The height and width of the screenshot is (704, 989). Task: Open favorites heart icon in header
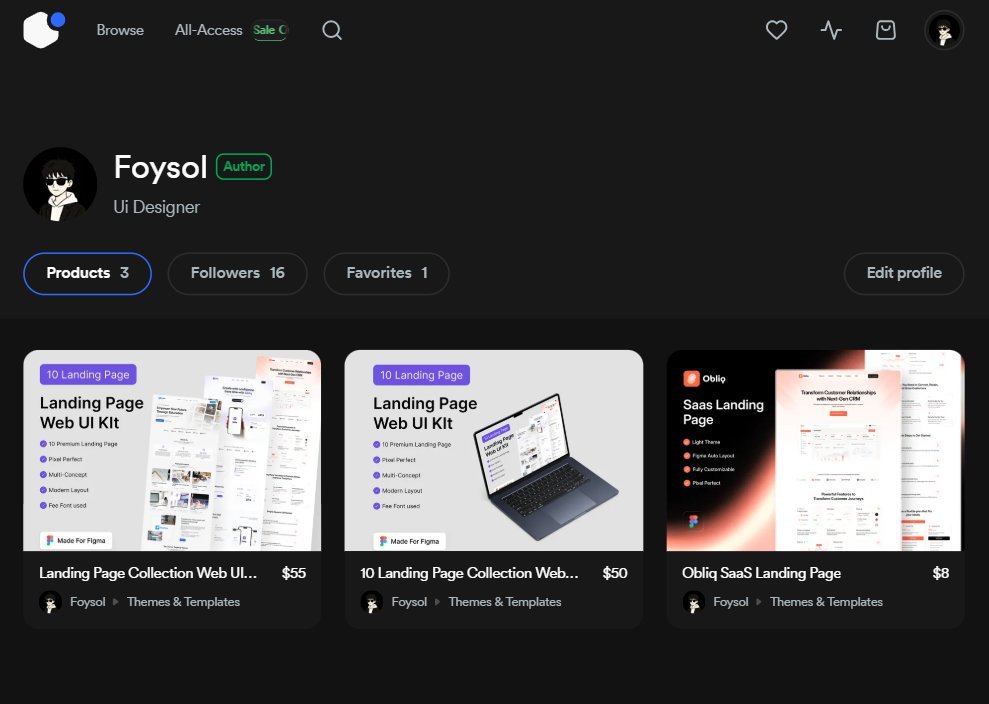click(776, 30)
